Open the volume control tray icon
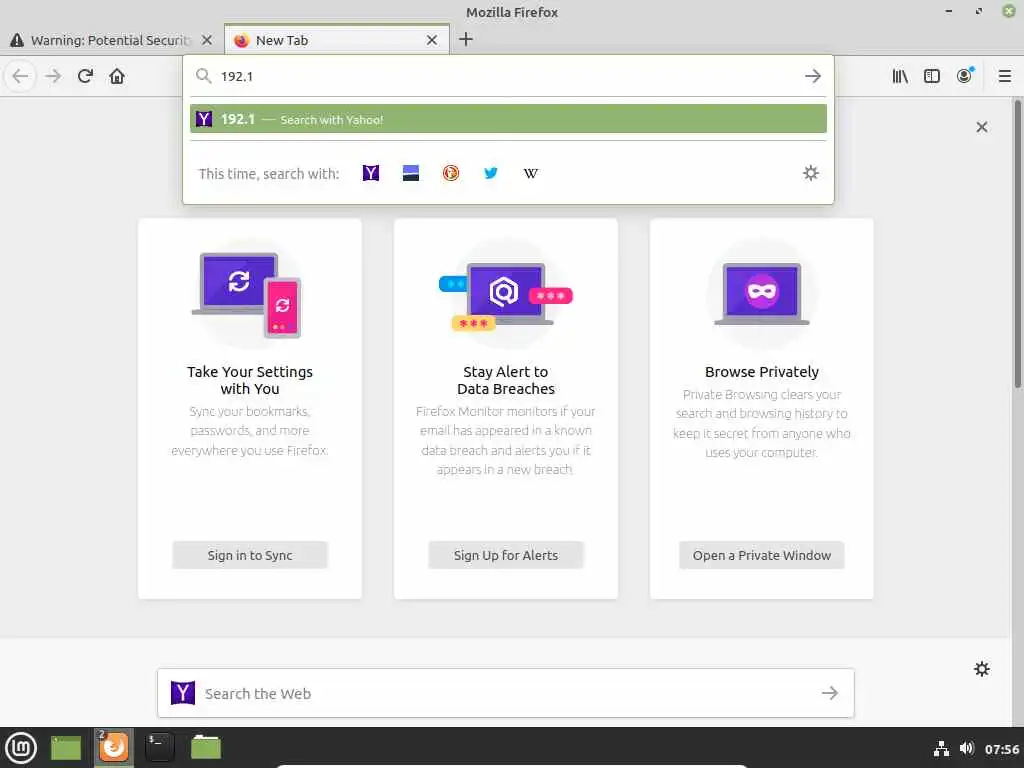Image resolution: width=1024 pixels, height=768 pixels. [x=967, y=748]
